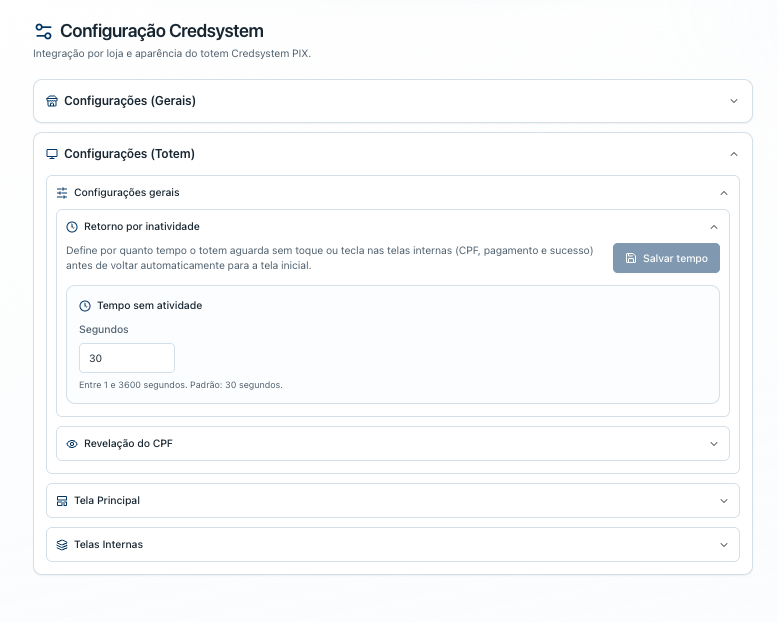The width and height of the screenshot is (778, 622).
Task: Click the clock icon beside Tempo sem atividade
Action: pos(85,306)
